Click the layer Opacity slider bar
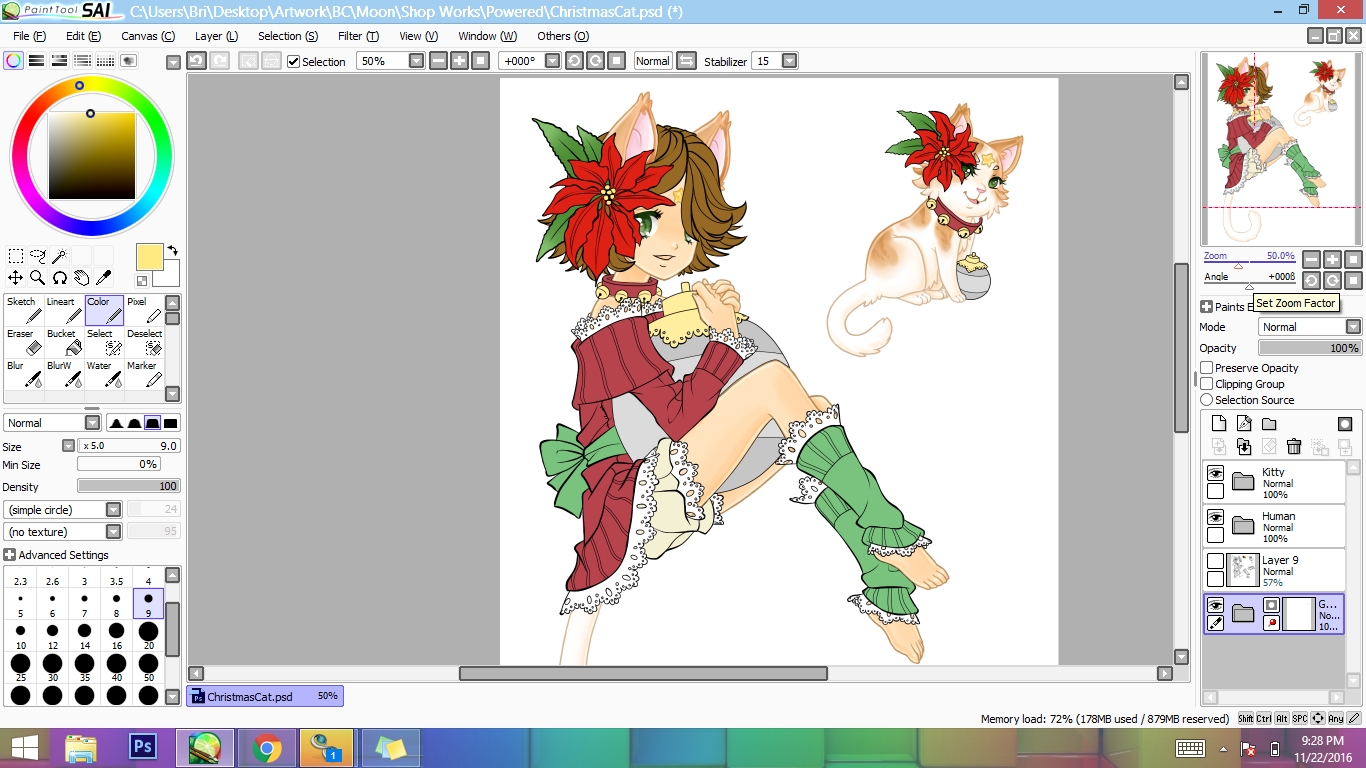The height and width of the screenshot is (768, 1366). [1310, 348]
